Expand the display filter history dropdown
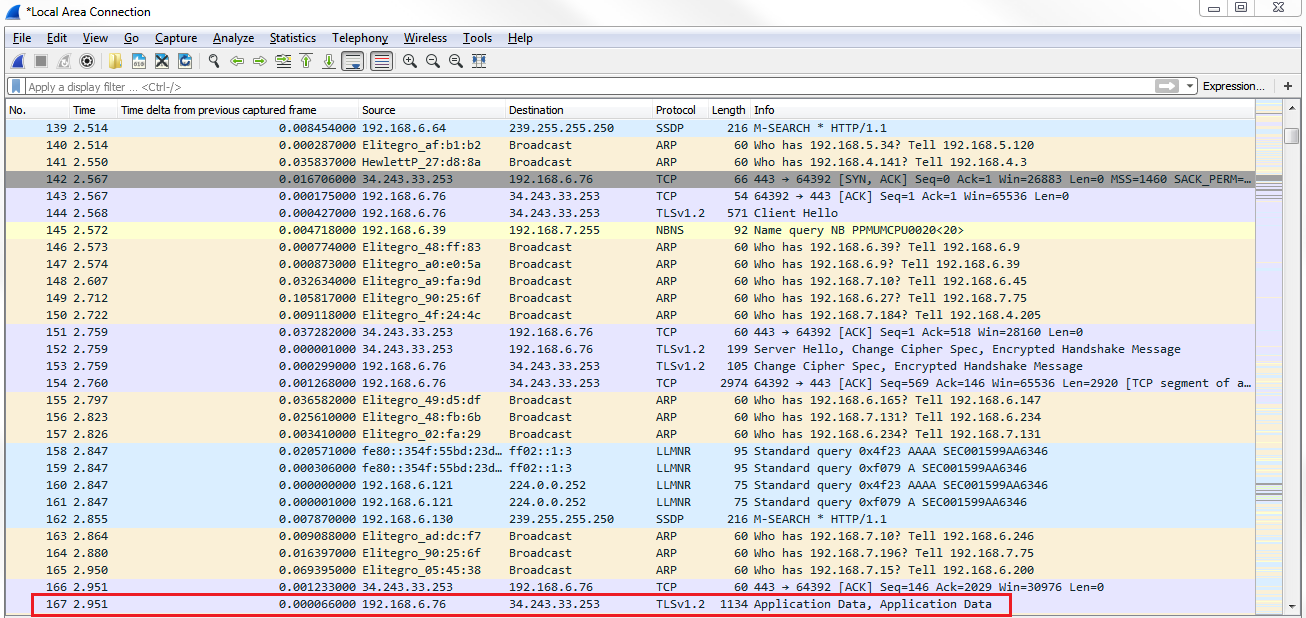 pyautogui.click(x=1189, y=87)
